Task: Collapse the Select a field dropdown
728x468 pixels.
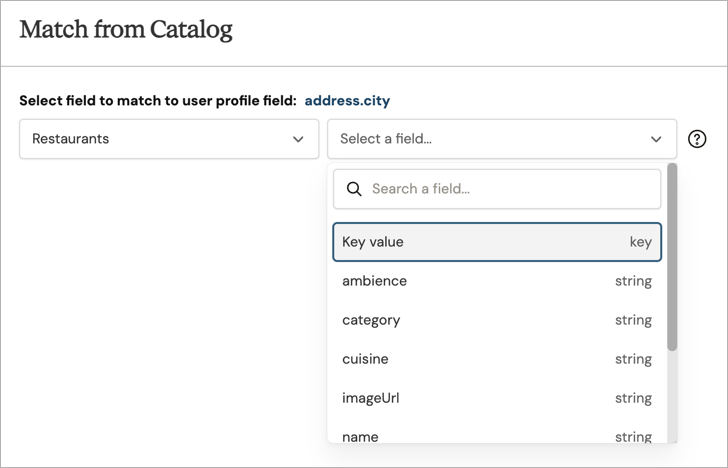Action: coord(502,139)
